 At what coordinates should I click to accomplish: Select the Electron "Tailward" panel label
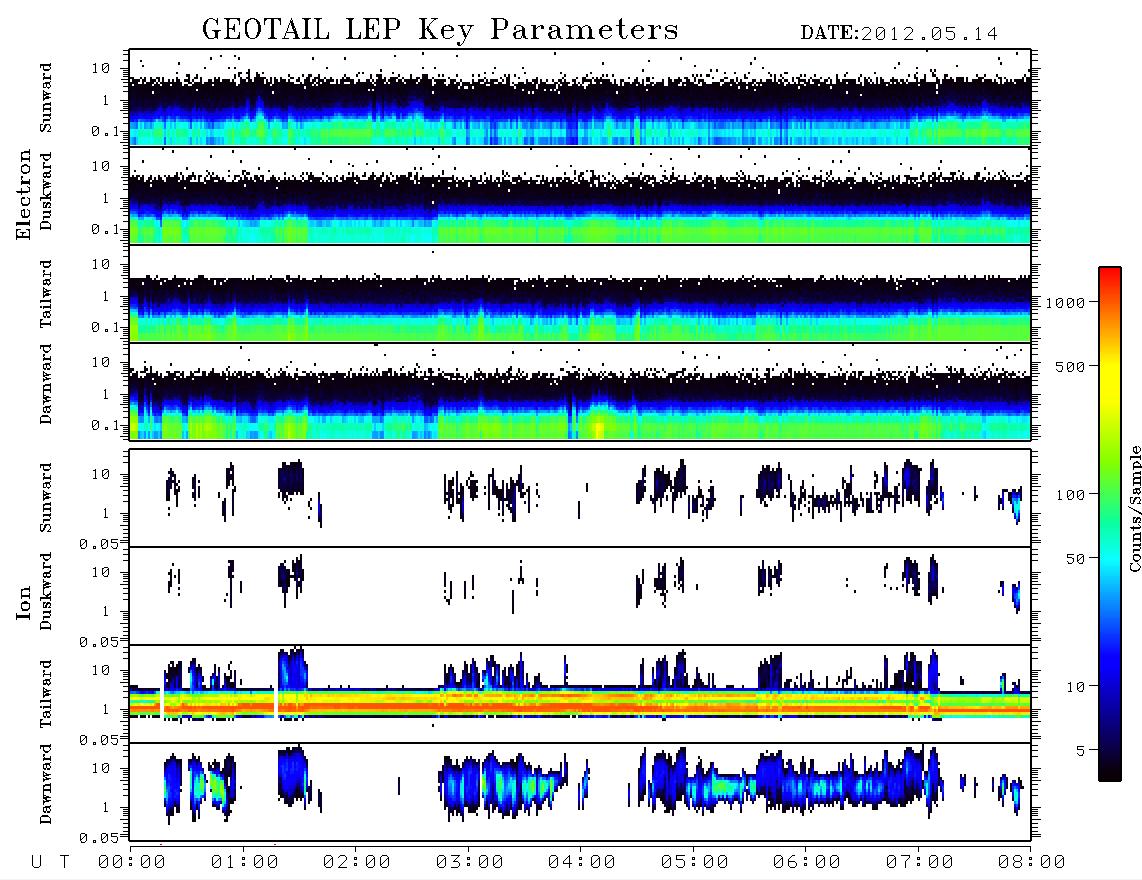[46, 294]
